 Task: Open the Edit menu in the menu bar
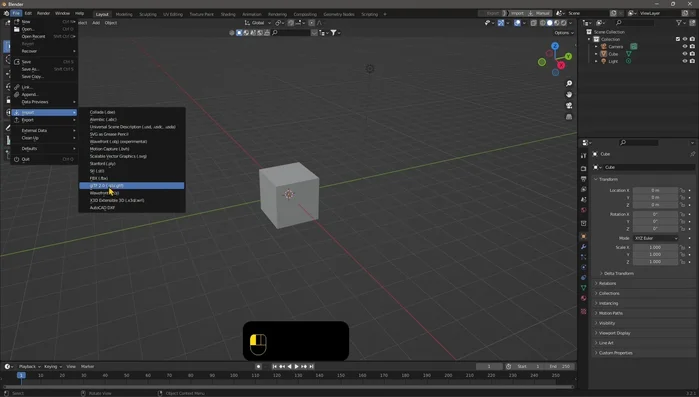[x=28, y=13]
